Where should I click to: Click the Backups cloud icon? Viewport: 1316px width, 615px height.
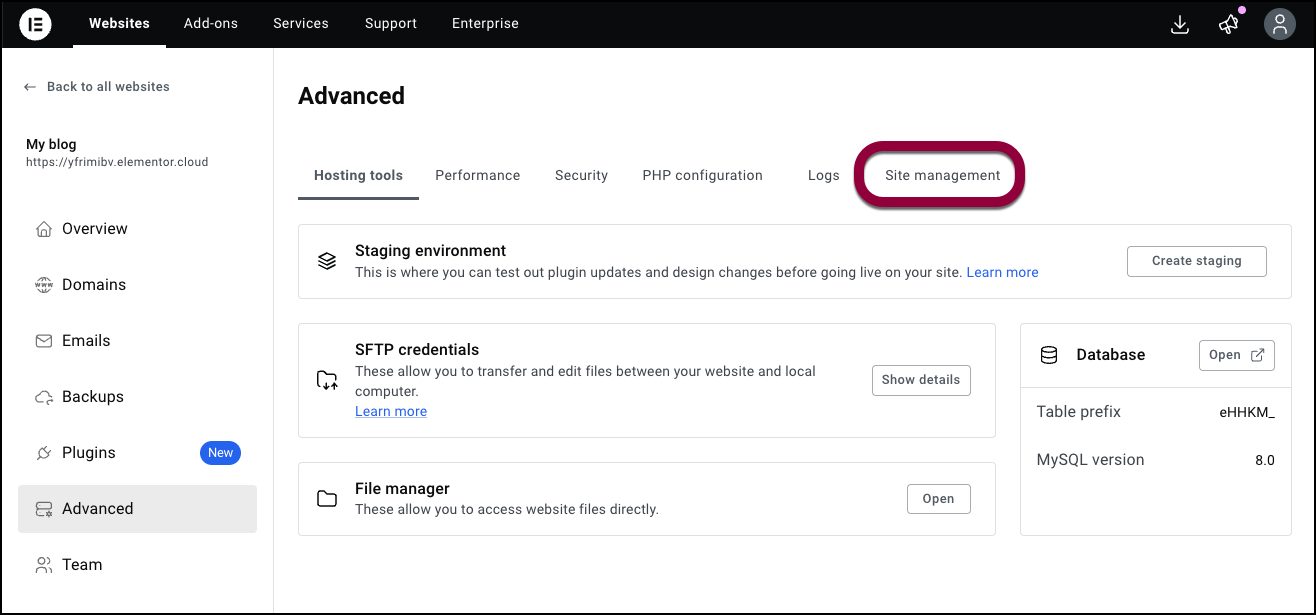44,397
